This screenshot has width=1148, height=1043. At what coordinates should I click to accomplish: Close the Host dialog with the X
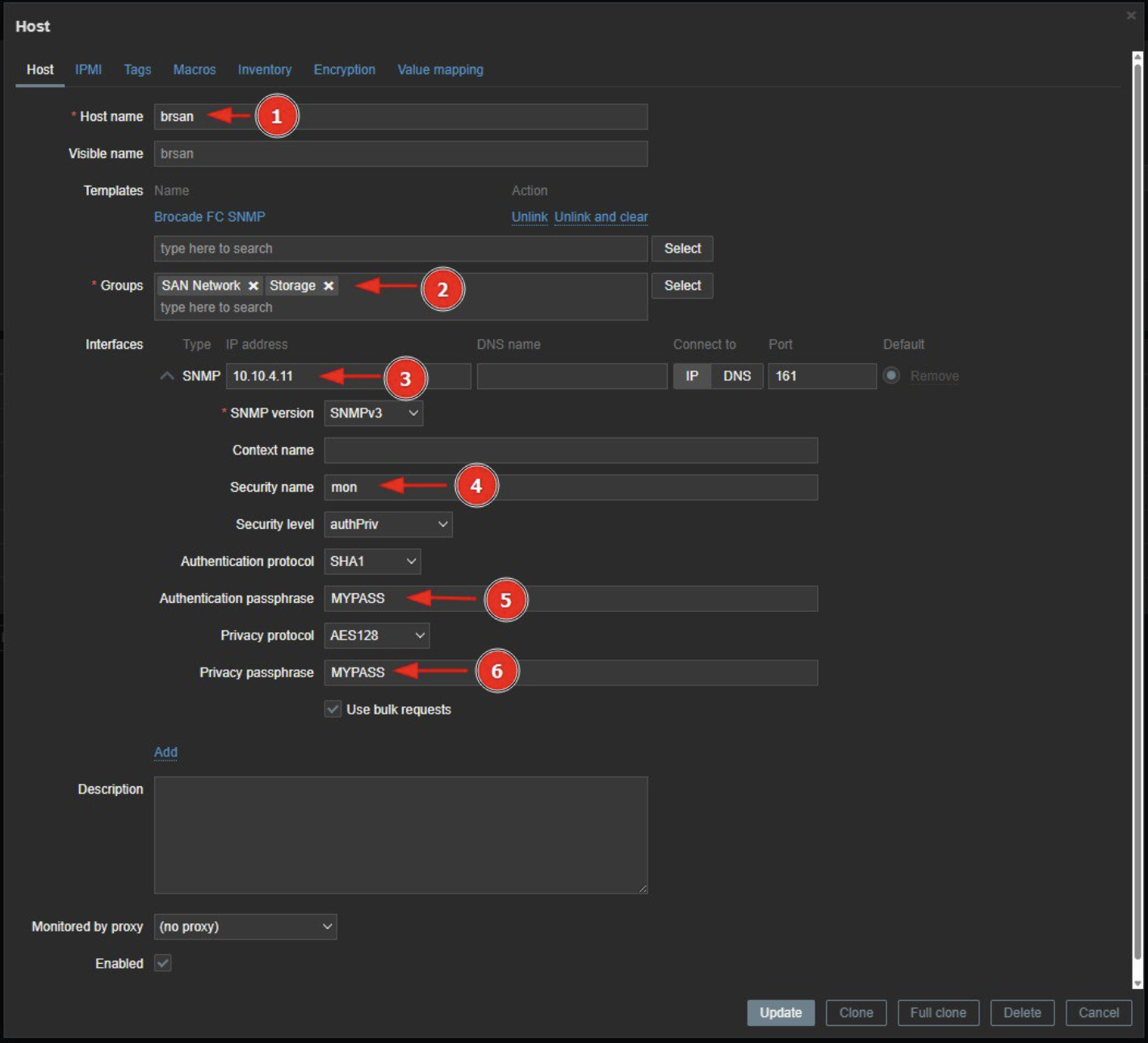coord(1131,15)
